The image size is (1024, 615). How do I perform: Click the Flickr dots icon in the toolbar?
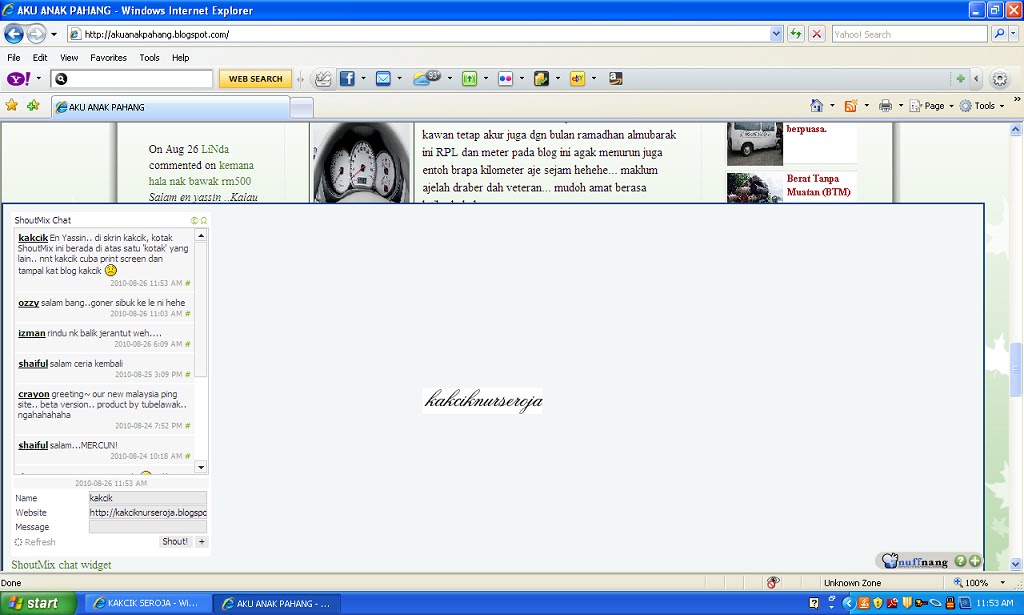click(x=505, y=79)
